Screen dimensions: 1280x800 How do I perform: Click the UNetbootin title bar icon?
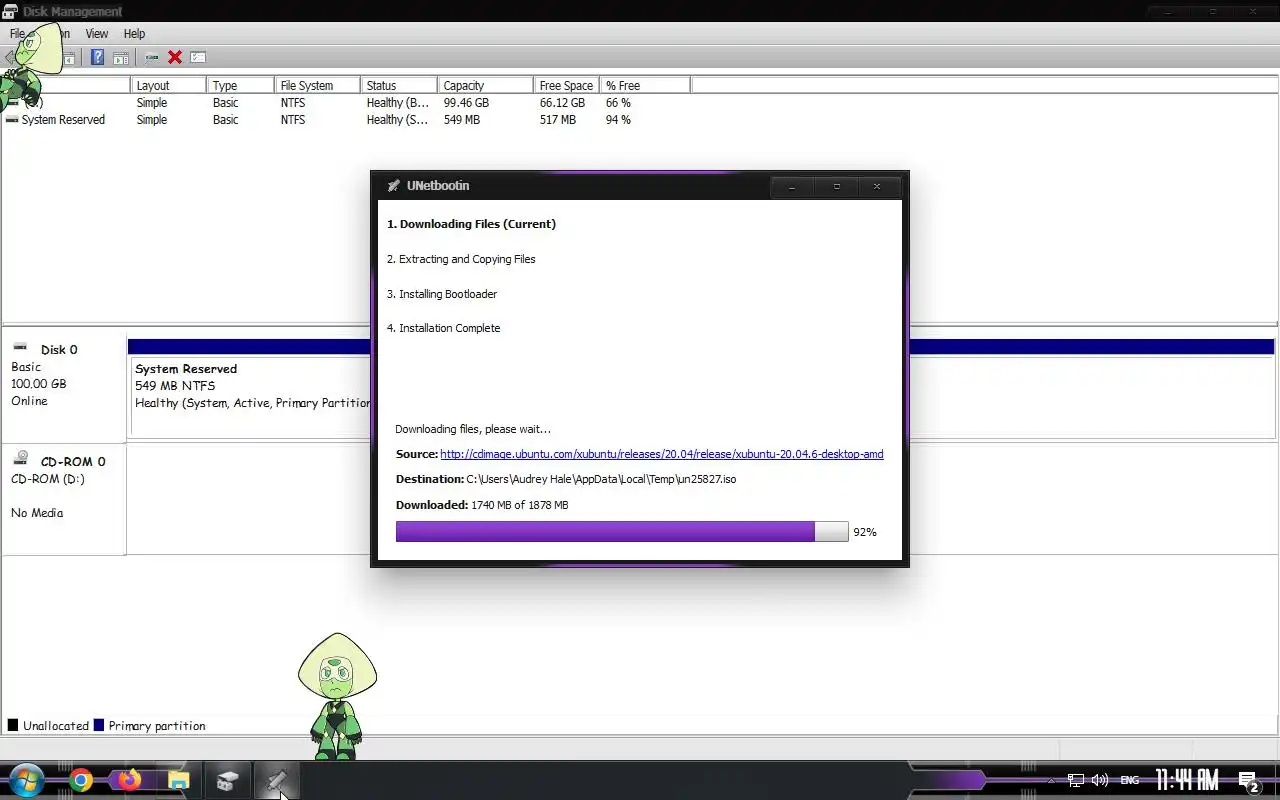[393, 186]
